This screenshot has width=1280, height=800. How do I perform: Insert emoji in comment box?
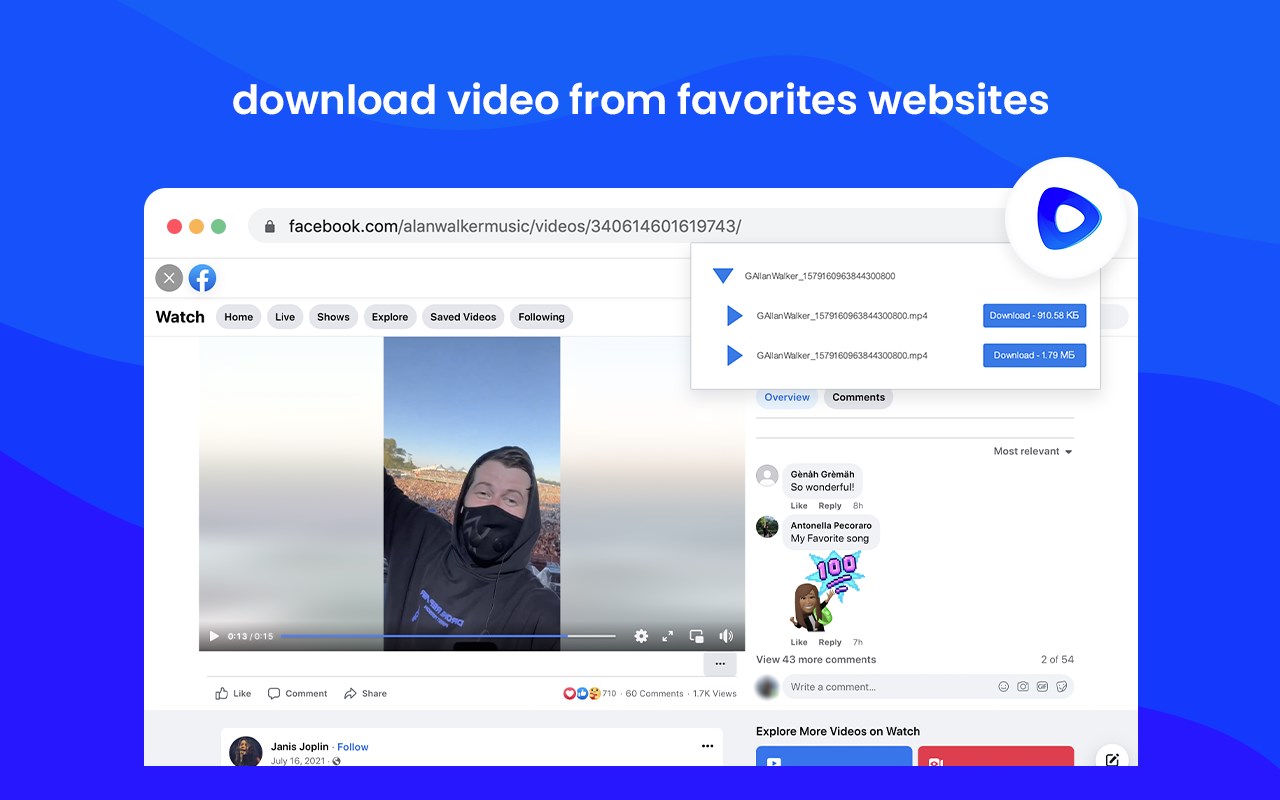[1004, 687]
